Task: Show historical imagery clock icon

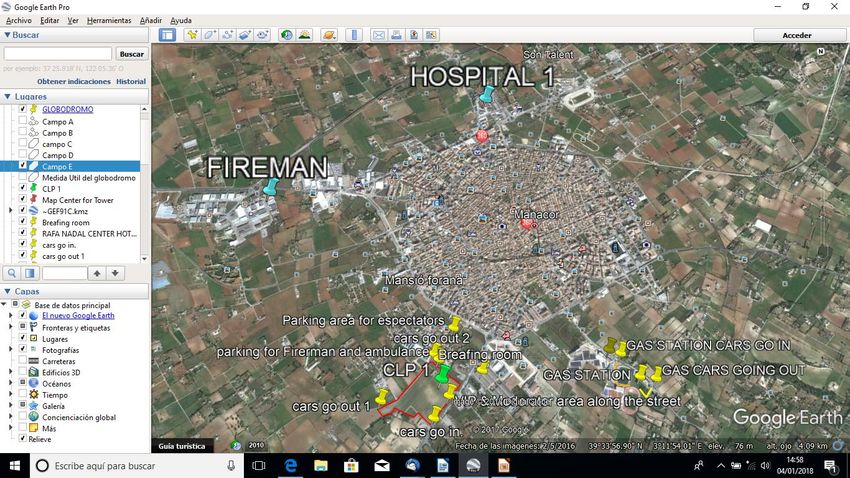Action: (287, 35)
